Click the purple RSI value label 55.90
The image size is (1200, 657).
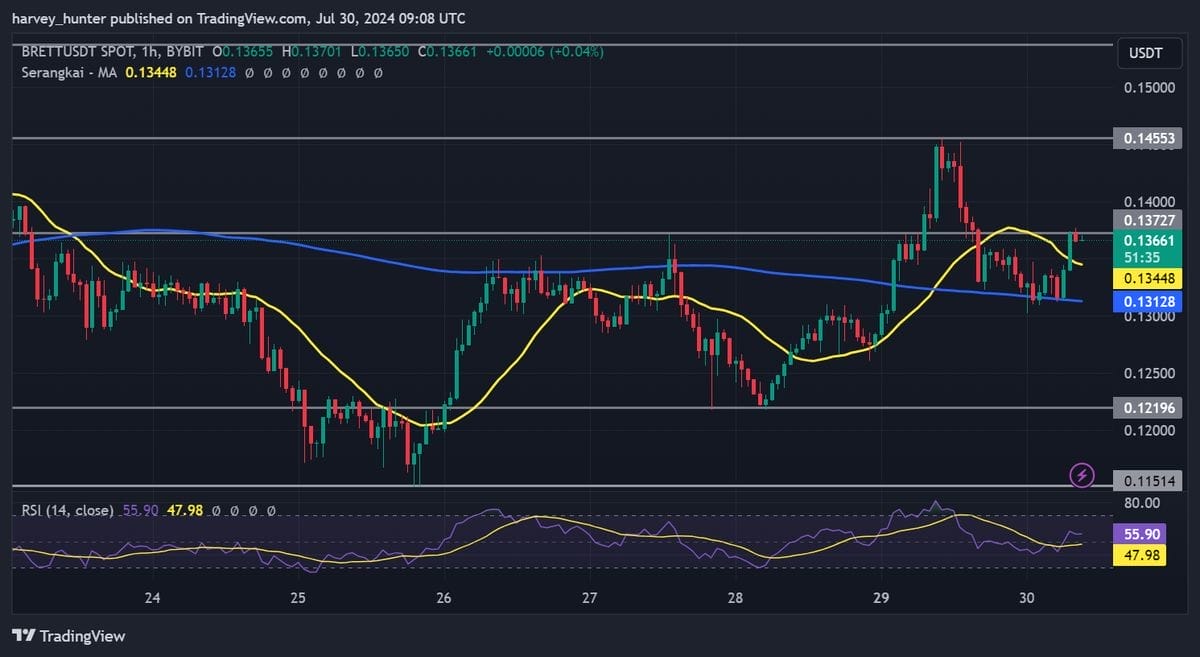pos(1139,535)
